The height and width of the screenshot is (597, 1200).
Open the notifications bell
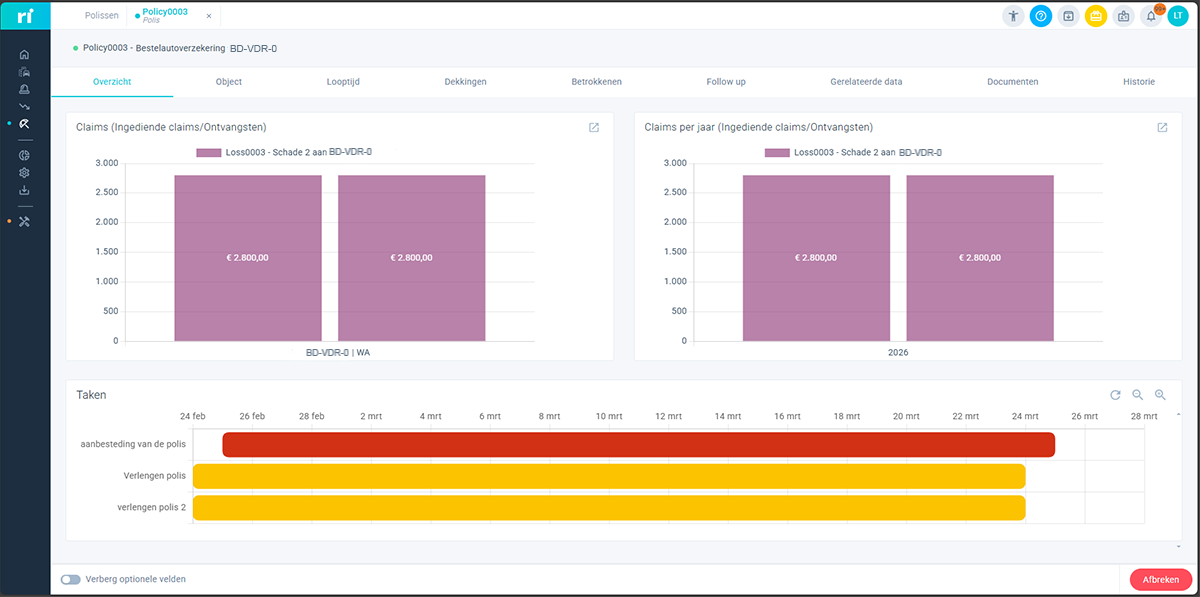1151,16
